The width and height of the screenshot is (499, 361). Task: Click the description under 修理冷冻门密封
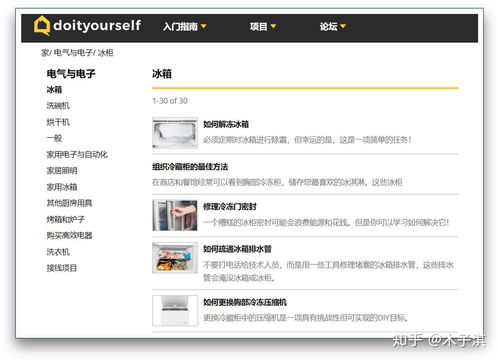click(x=326, y=222)
